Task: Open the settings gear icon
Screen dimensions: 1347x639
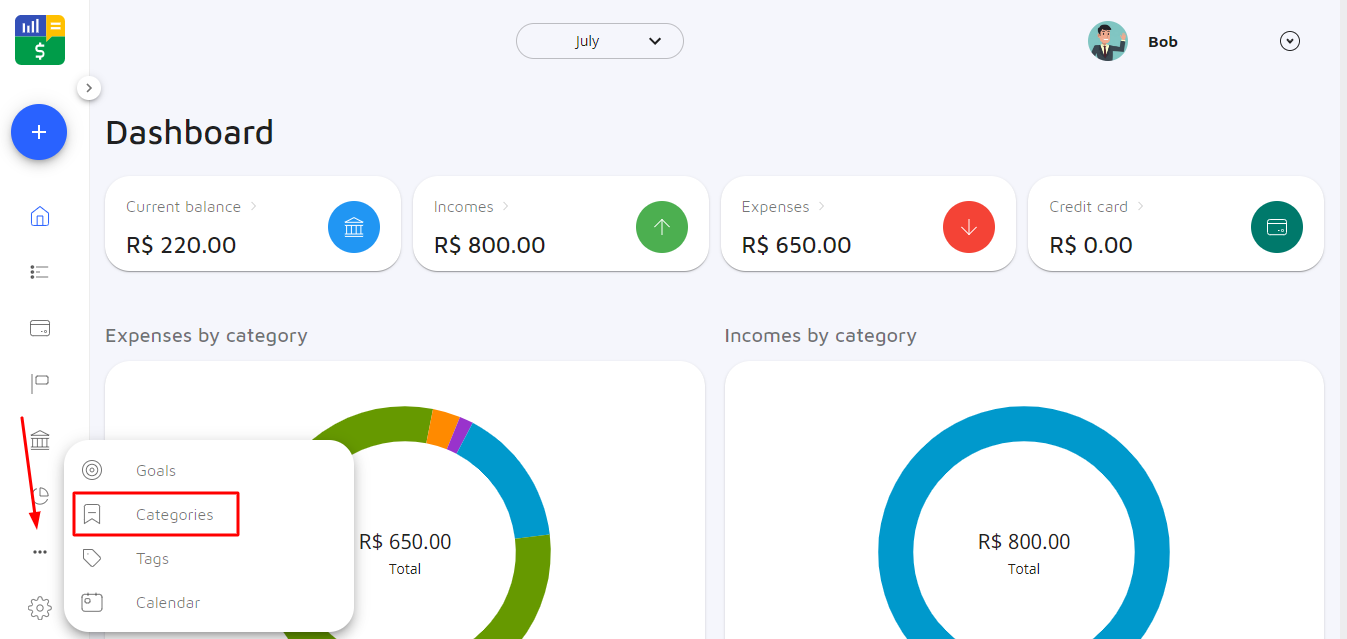Action: (40, 607)
